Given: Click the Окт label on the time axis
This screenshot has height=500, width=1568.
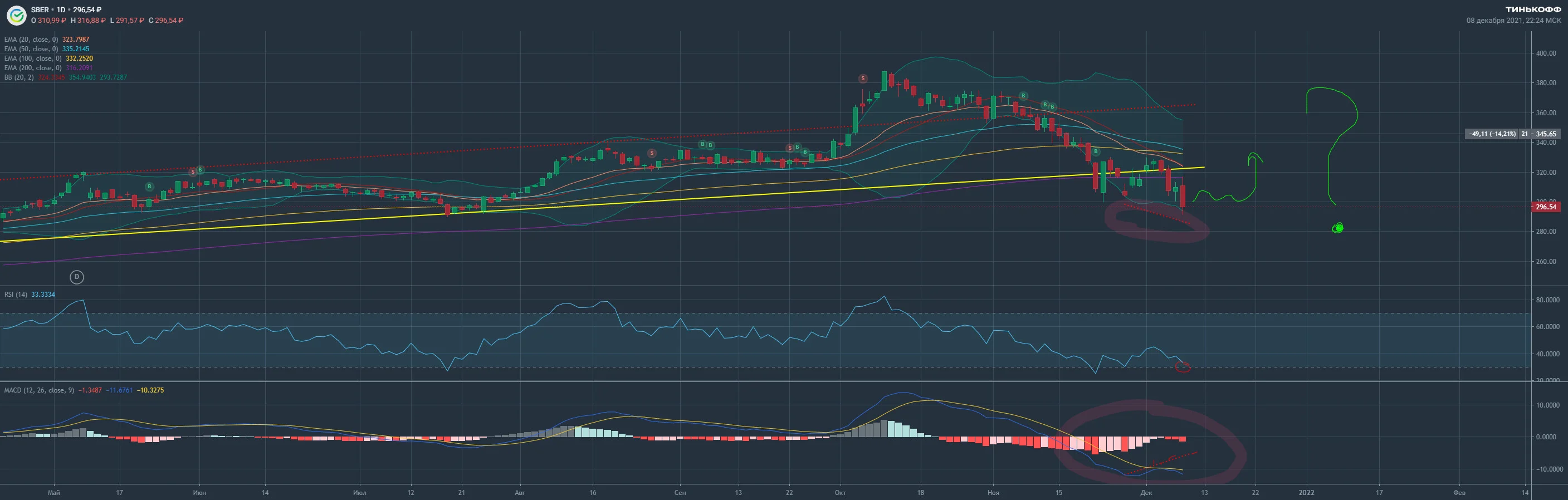Looking at the screenshot, I should coord(841,493).
